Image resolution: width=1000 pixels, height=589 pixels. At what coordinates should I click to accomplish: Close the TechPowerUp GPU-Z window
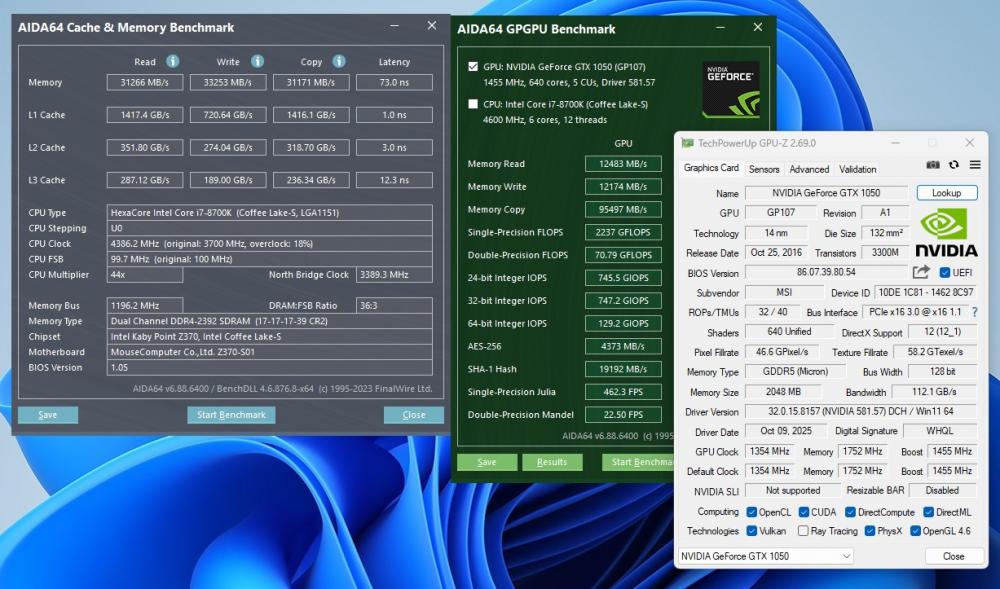[x=969, y=143]
